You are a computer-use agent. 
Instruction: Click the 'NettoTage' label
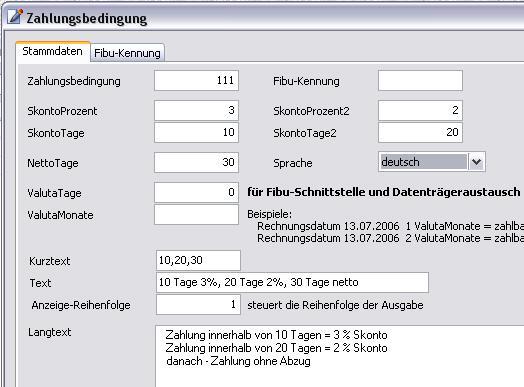click(53, 163)
